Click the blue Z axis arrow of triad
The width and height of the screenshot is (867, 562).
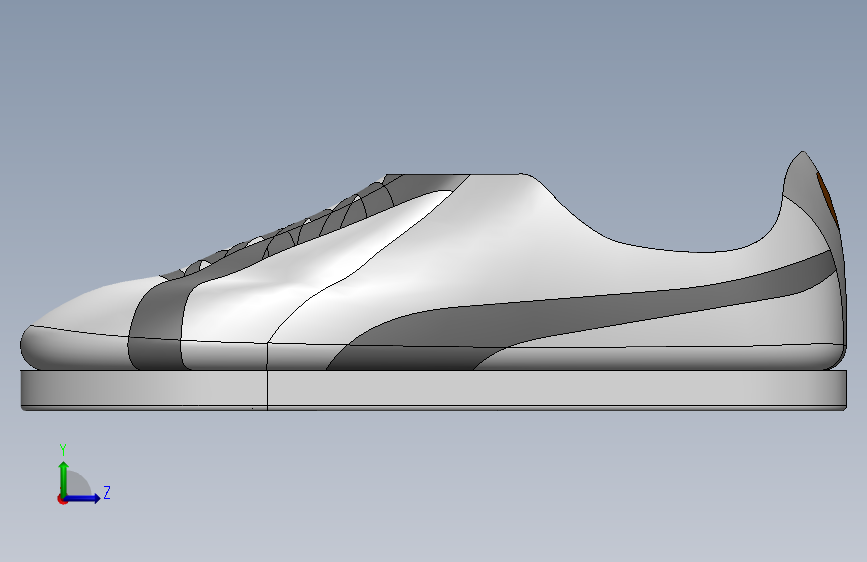coord(83,498)
